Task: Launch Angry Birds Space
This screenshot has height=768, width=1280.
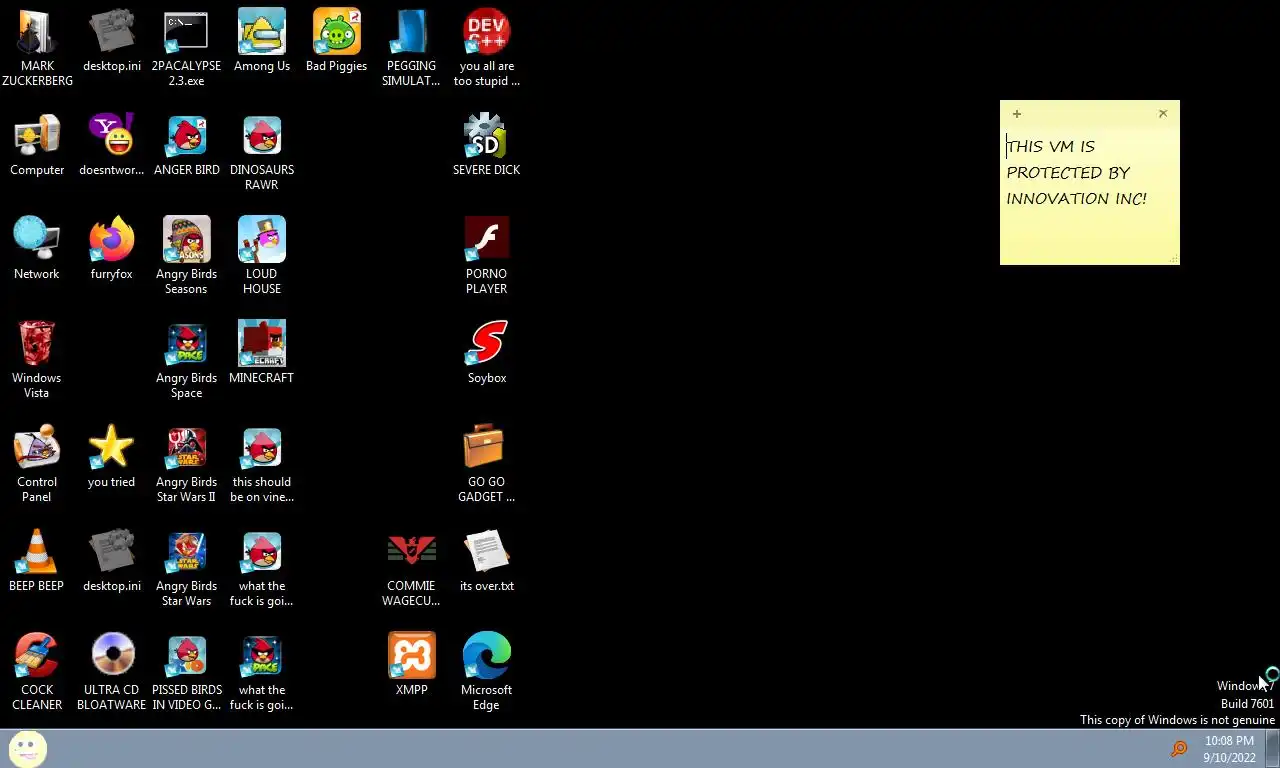Action: (186, 359)
